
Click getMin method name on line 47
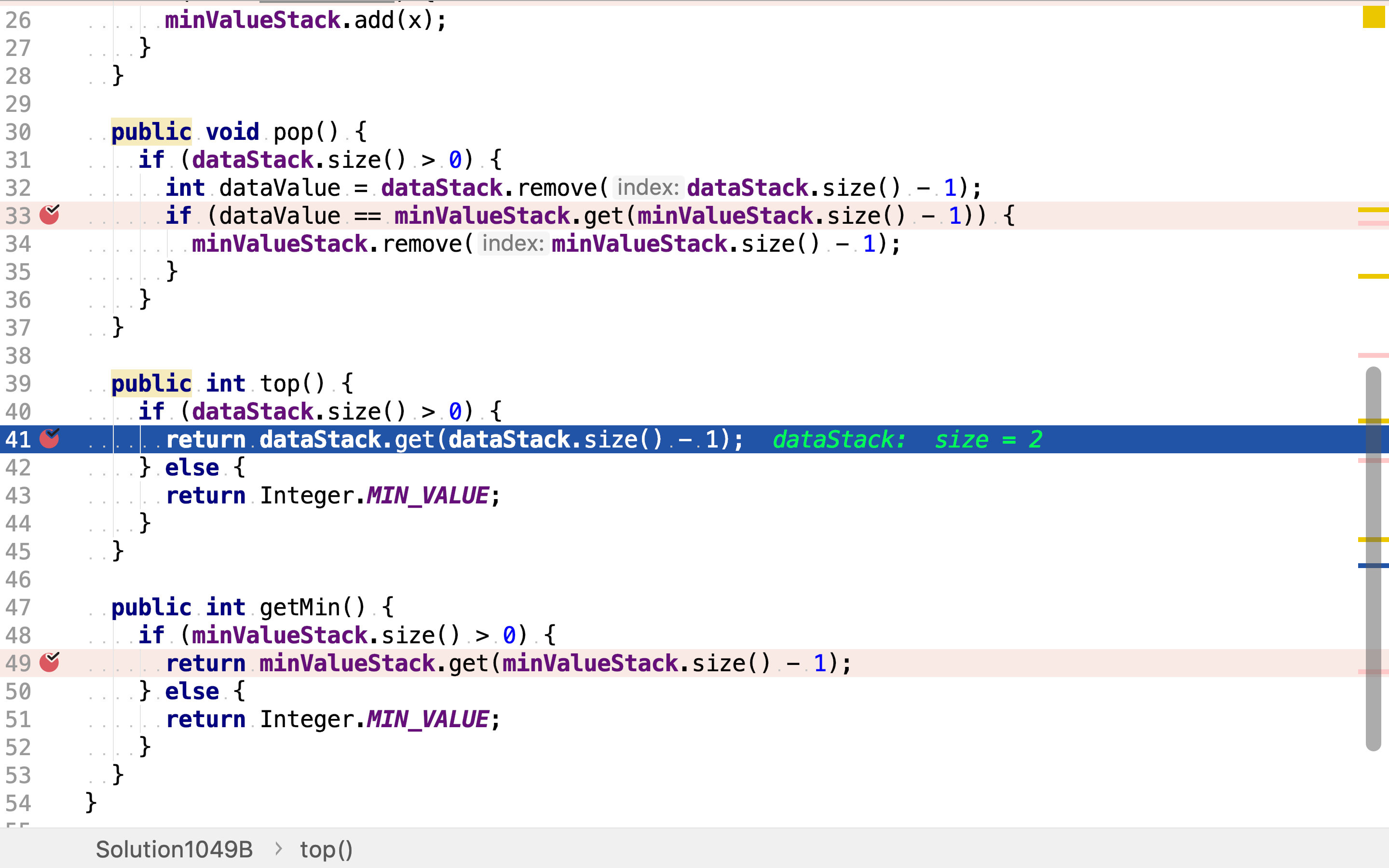tap(300, 608)
